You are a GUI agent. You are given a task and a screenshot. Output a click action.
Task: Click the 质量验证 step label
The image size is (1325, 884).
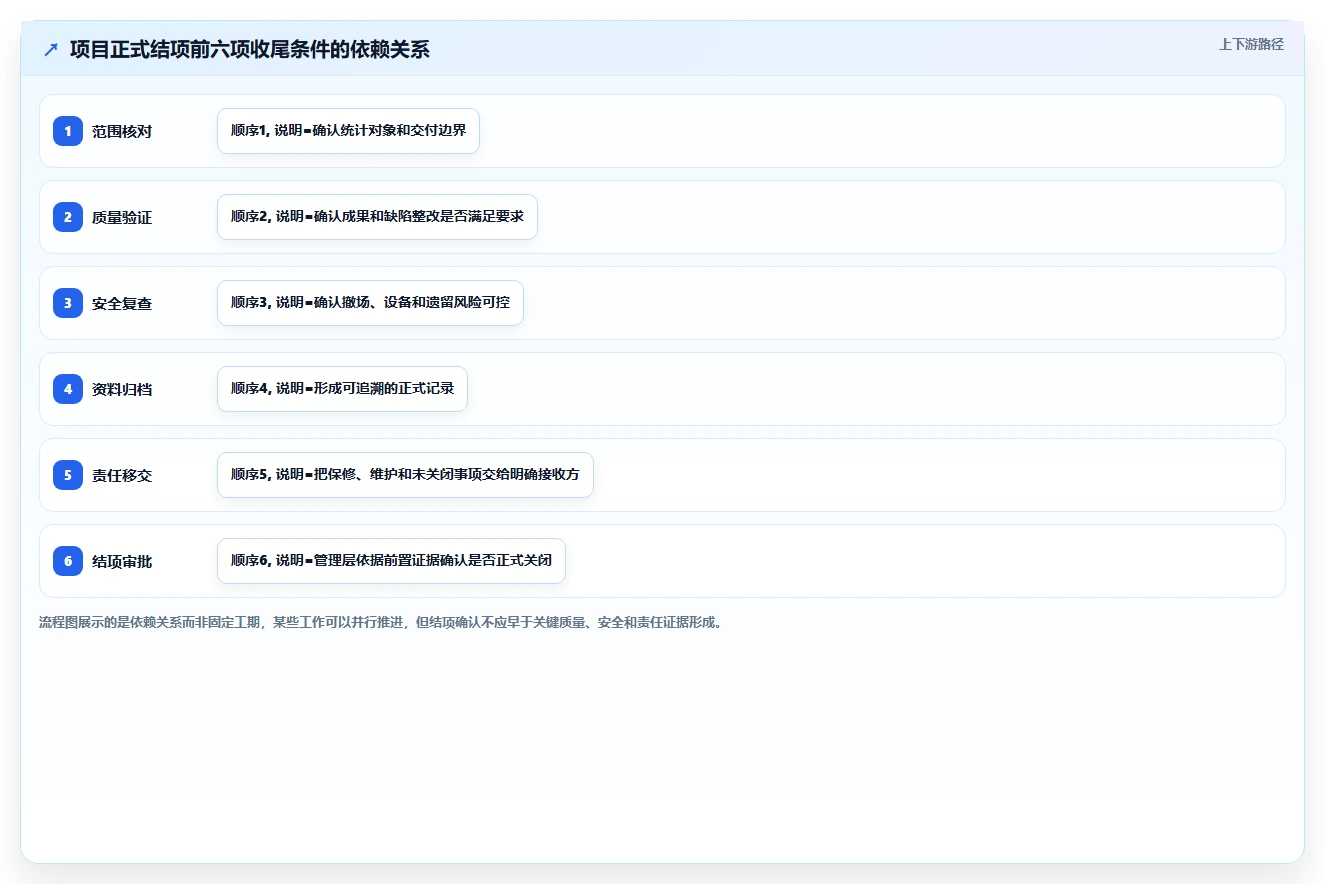click(x=122, y=217)
